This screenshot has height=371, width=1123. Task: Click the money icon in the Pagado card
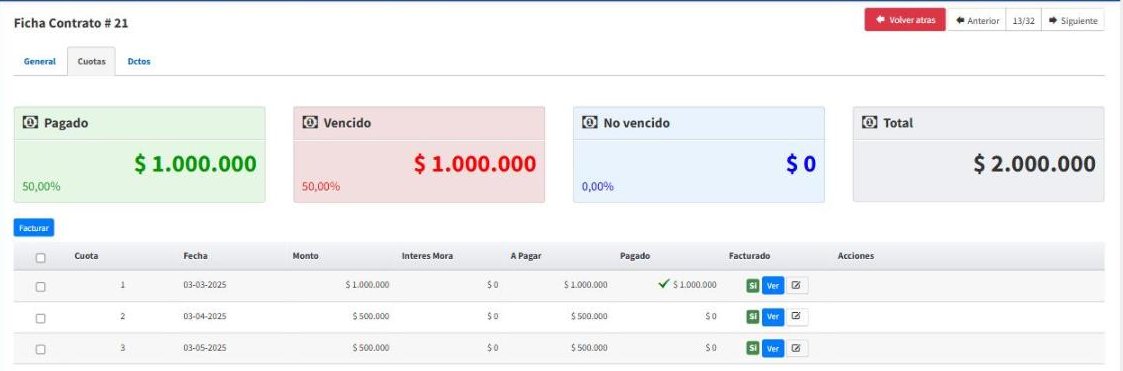pos(30,122)
